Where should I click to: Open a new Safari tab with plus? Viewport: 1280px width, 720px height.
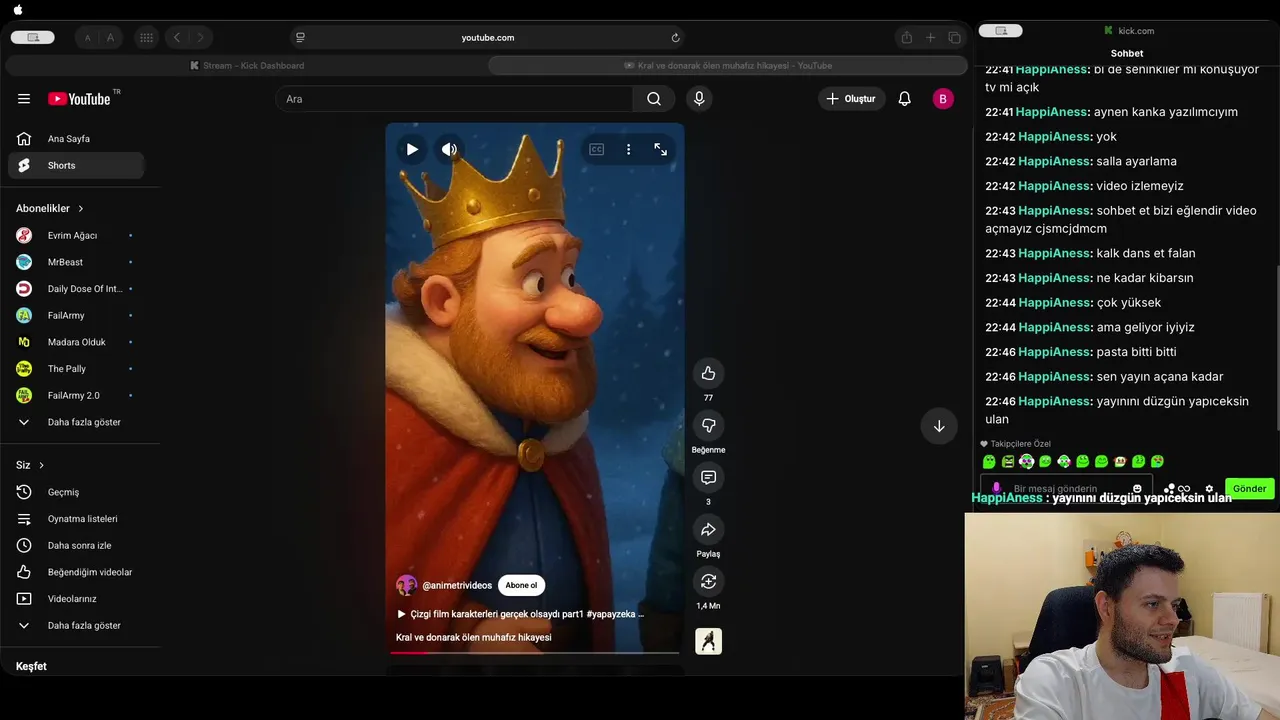930,38
